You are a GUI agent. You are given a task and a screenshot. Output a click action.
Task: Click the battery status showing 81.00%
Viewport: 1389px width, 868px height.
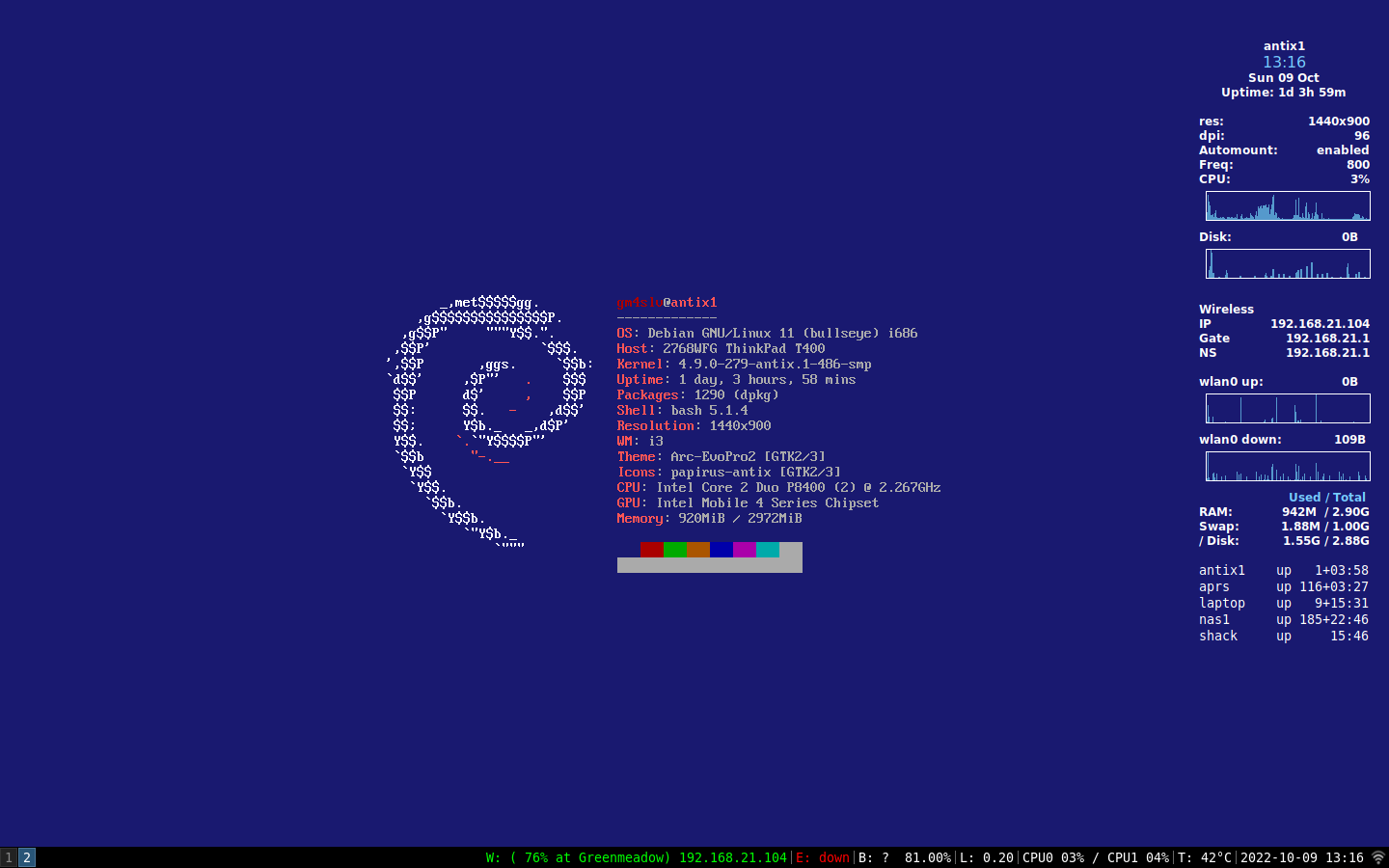pos(907,856)
